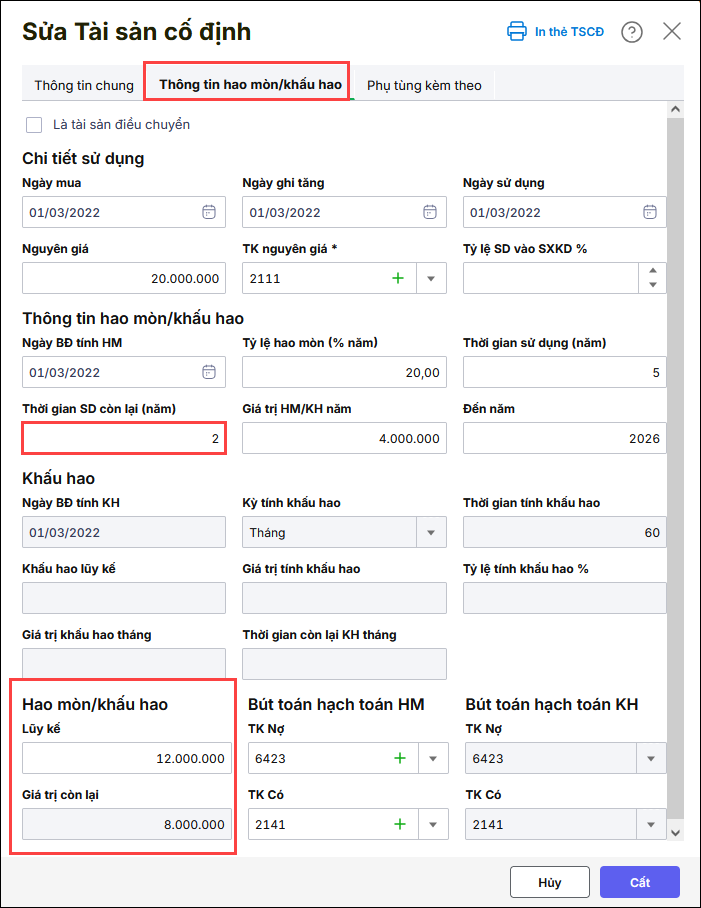Open calendar picker for Ngày ghi tăng
701x908 pixels.
click(429, 212)
